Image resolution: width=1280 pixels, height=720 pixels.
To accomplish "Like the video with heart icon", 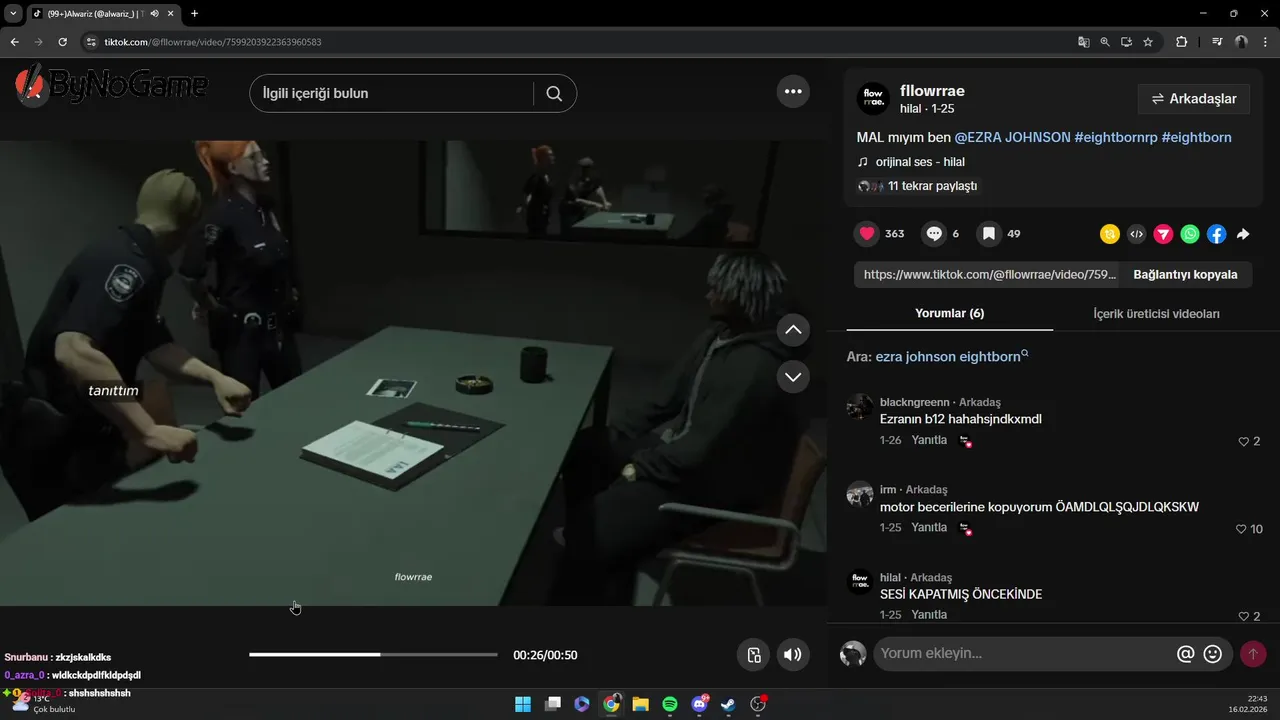I will click(867, 234).
